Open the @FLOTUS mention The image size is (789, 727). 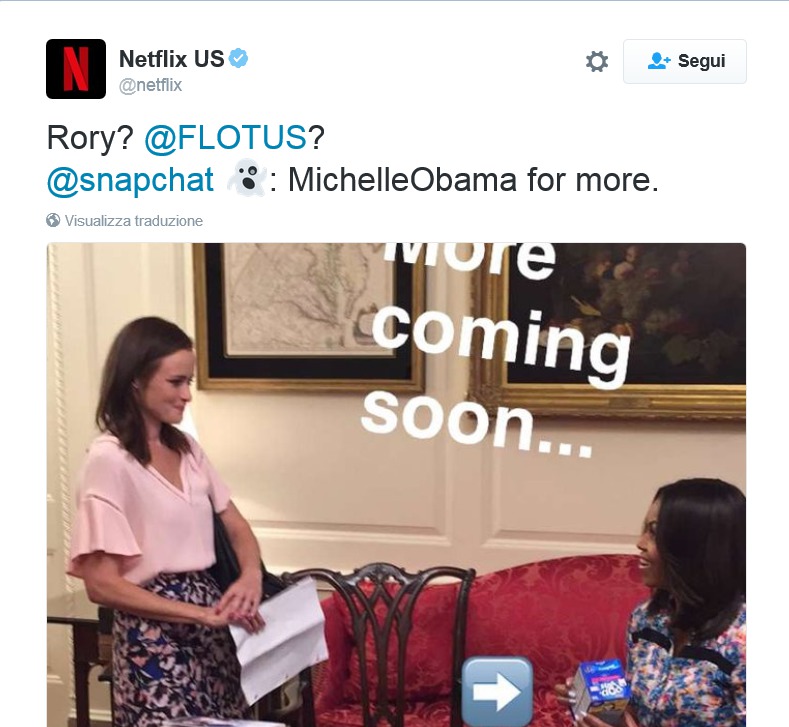226,137
